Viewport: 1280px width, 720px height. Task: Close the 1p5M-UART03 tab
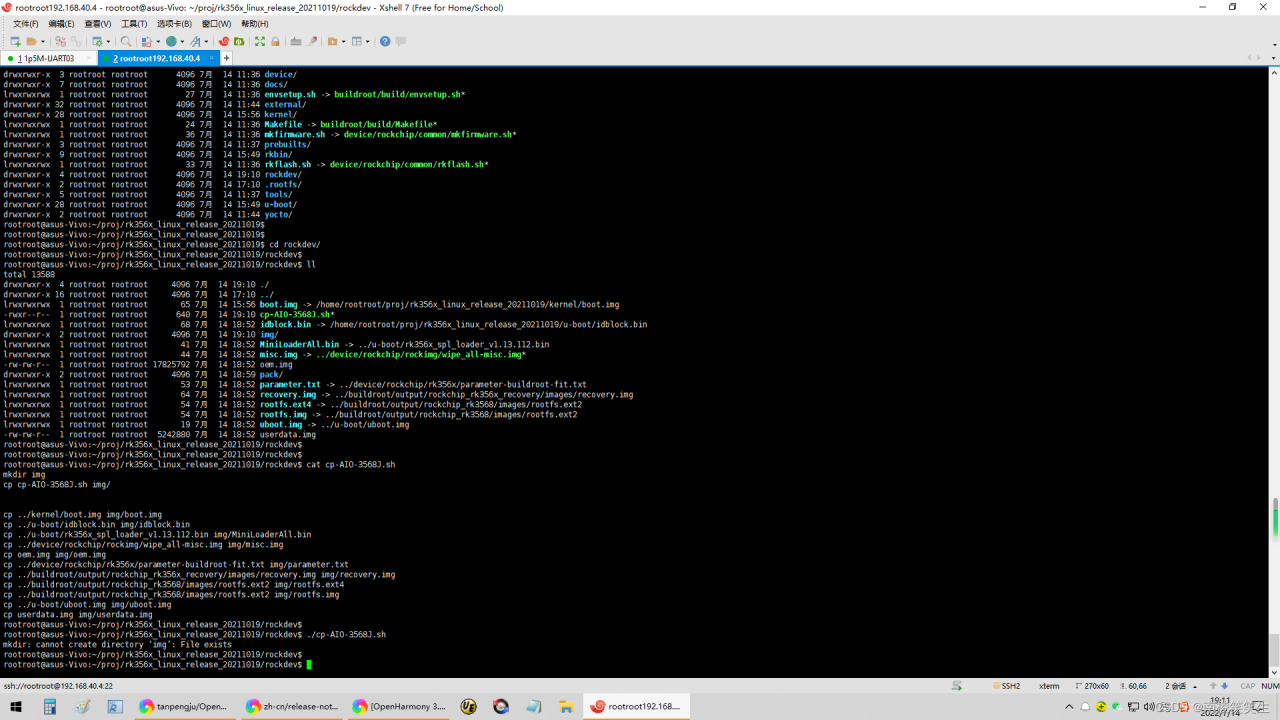pos(90,58)
